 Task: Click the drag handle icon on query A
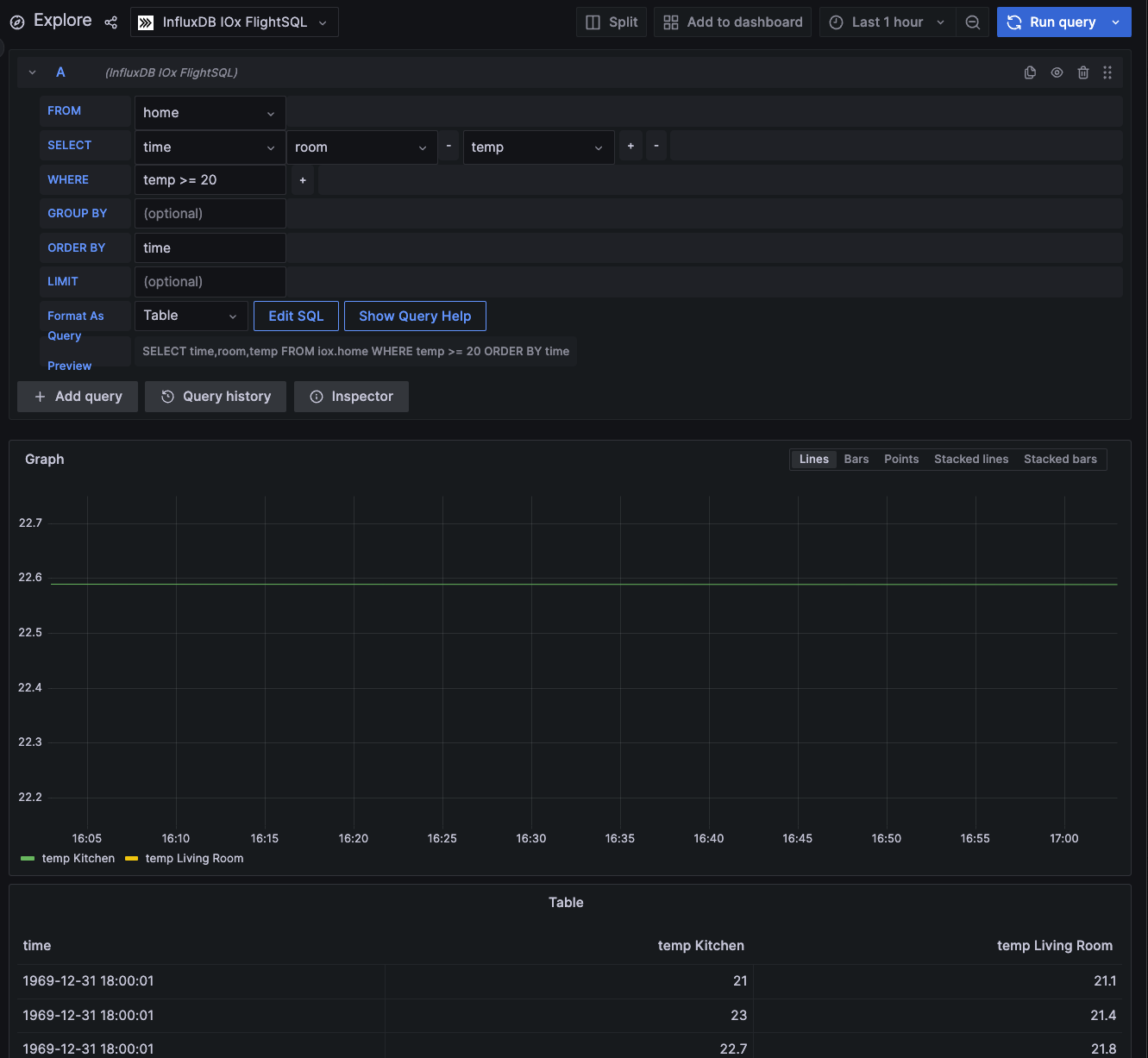coord(1107,72)
